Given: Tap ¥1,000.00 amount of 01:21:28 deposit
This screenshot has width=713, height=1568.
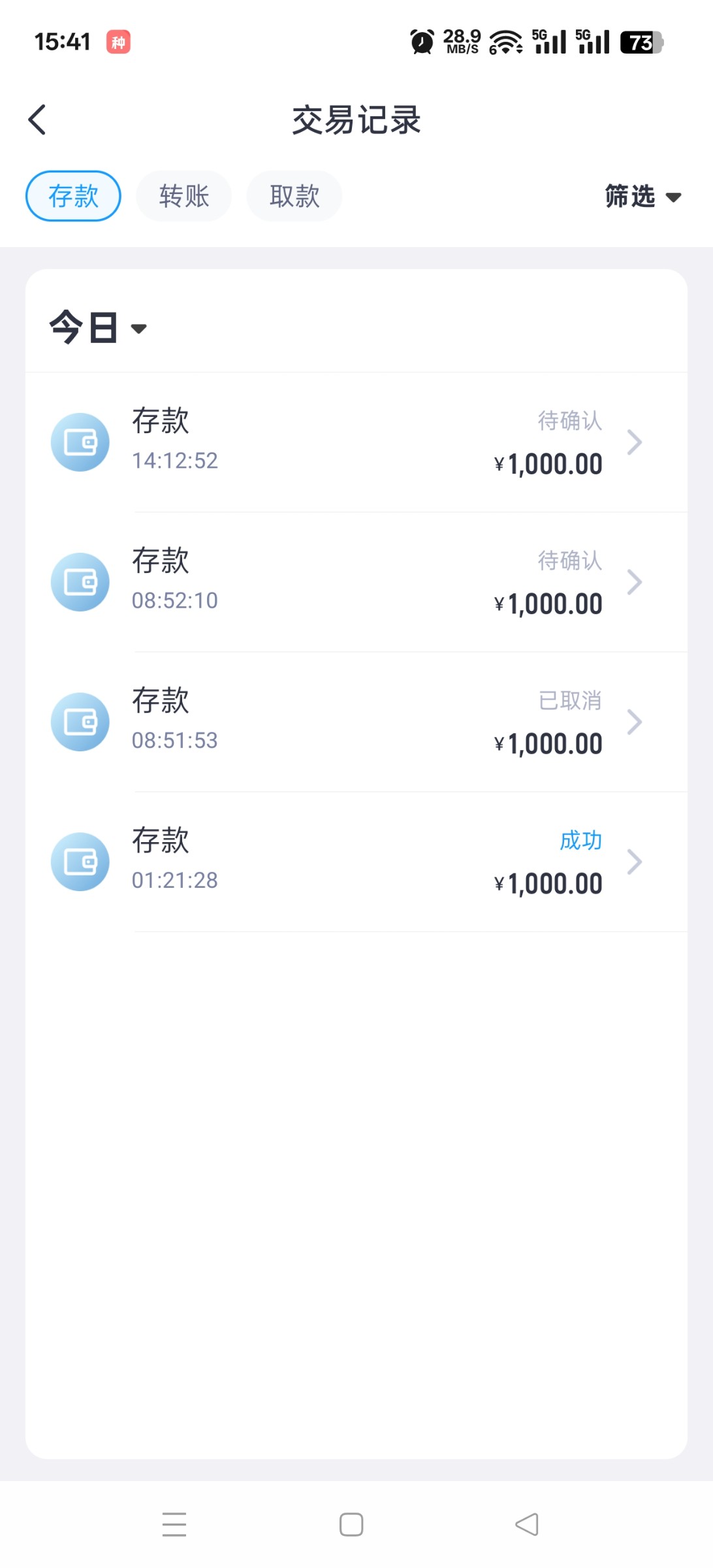Looking at the screenshot, I should (548, 884).
